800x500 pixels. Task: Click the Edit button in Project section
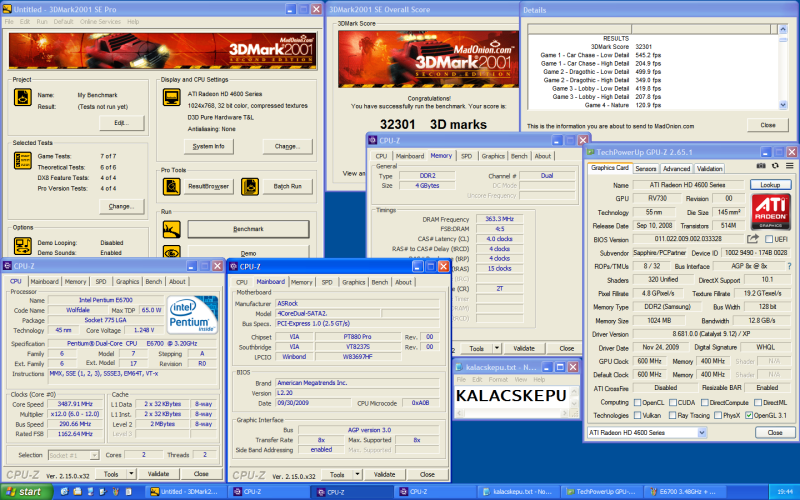(x=121, y=123)
